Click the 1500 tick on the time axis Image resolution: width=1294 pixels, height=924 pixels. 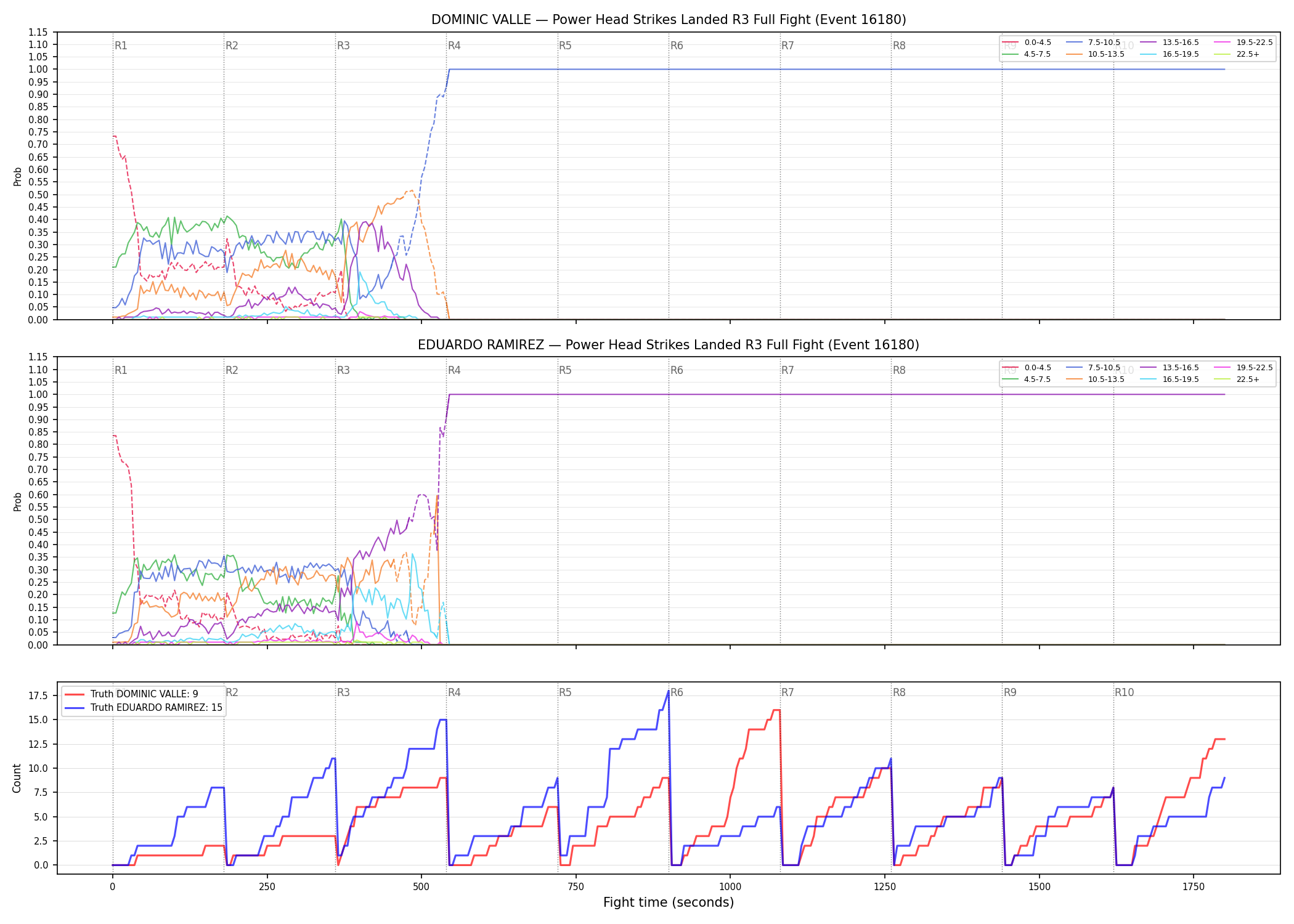tap(1040, 887)
